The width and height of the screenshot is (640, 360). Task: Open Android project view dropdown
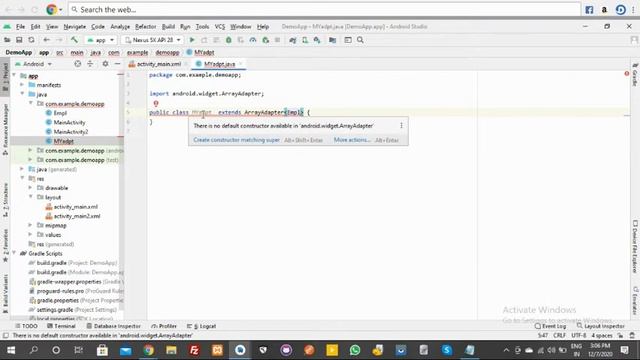(33, 64)
